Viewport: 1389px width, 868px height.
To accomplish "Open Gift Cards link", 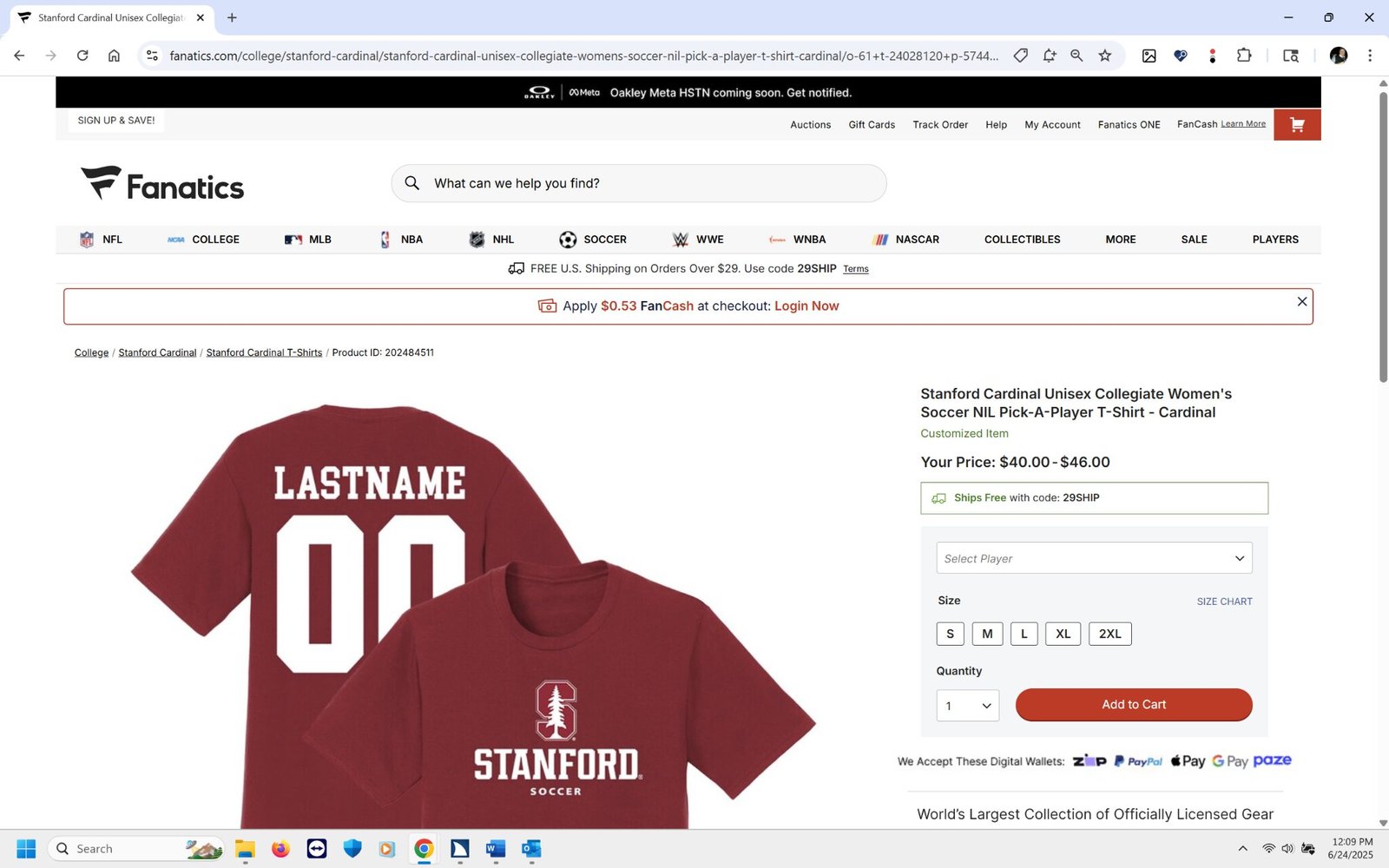I will [872, 125].
